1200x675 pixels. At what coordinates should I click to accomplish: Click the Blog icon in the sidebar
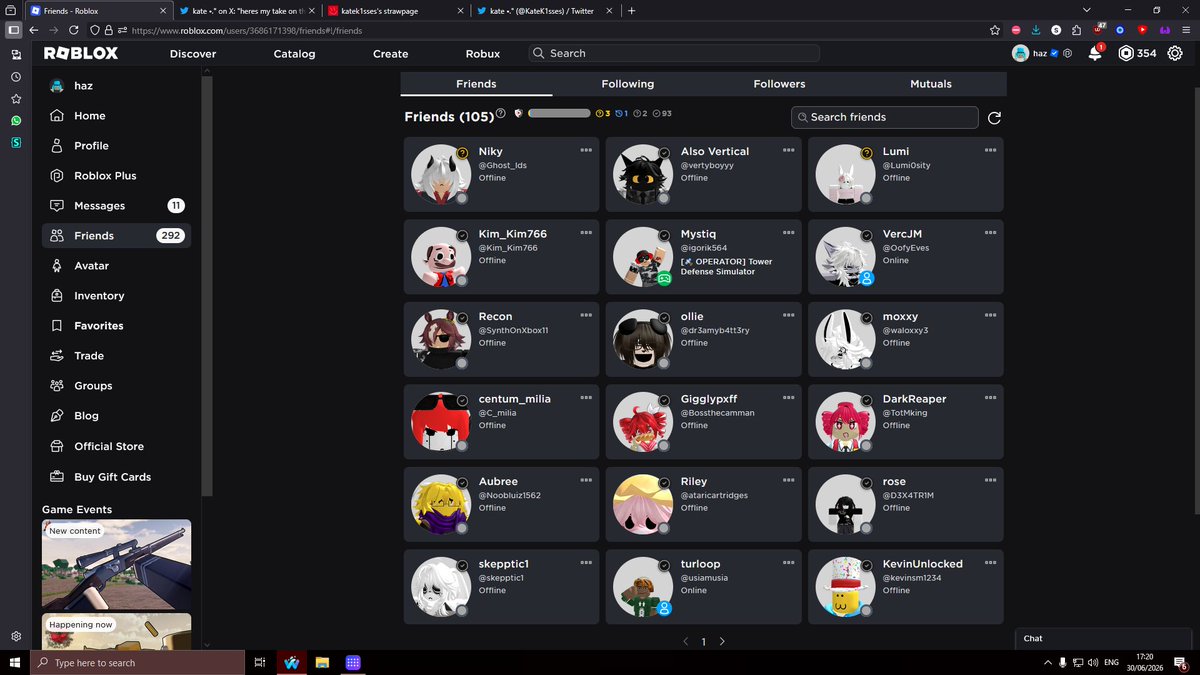(57, 416)
